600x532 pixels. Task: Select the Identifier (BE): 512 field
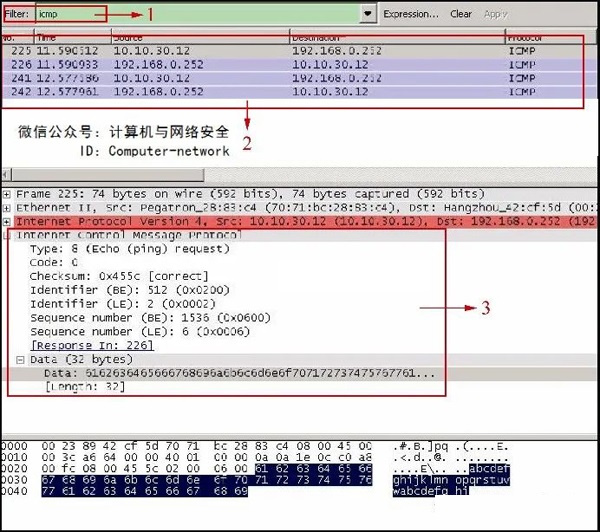point(130,290)
